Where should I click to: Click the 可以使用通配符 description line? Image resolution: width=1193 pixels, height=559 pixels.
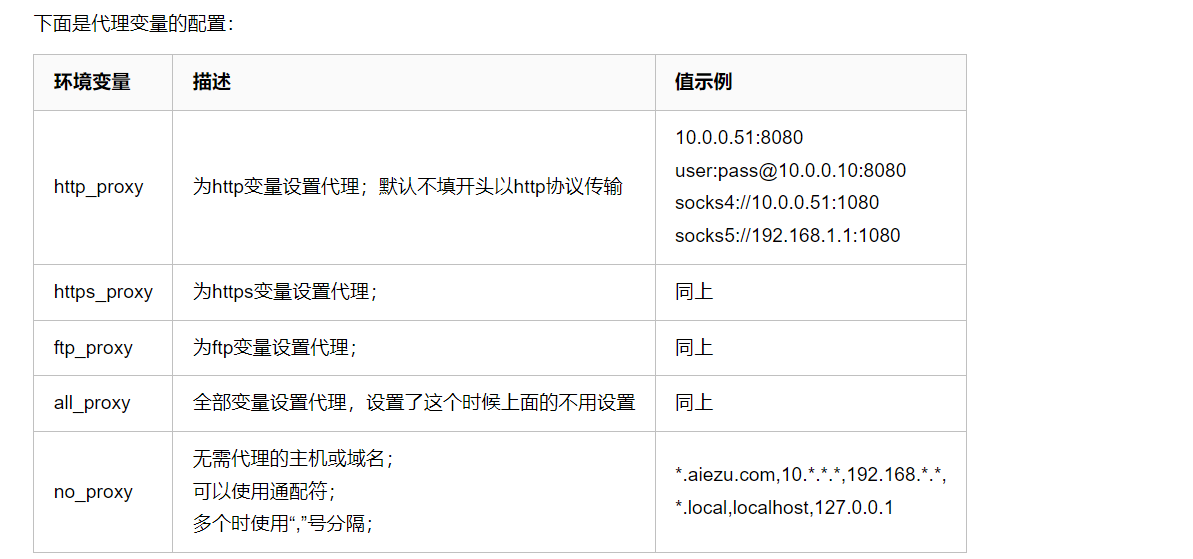coord(264,492)
